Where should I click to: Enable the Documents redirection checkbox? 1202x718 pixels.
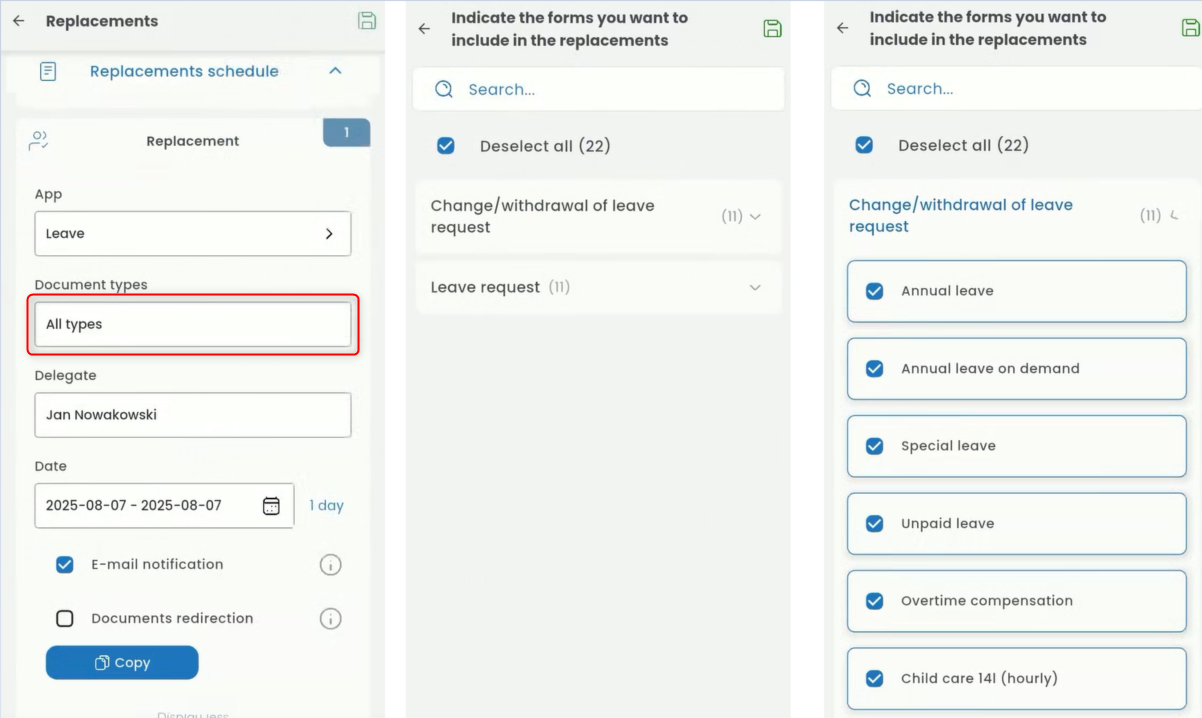point(65,619)
